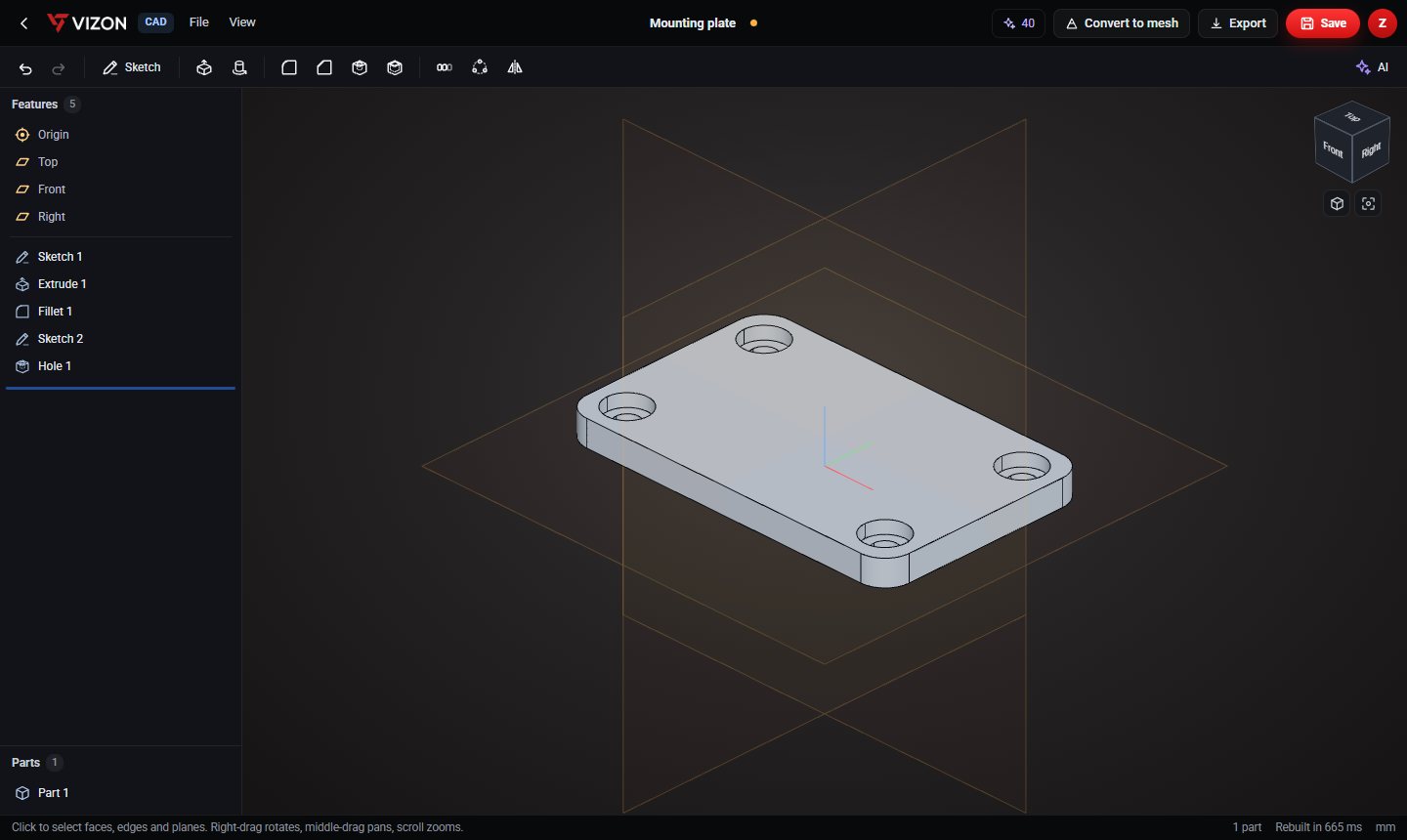Export the mounting plate model
The image size is (1407, 840).
(1238, 23)
